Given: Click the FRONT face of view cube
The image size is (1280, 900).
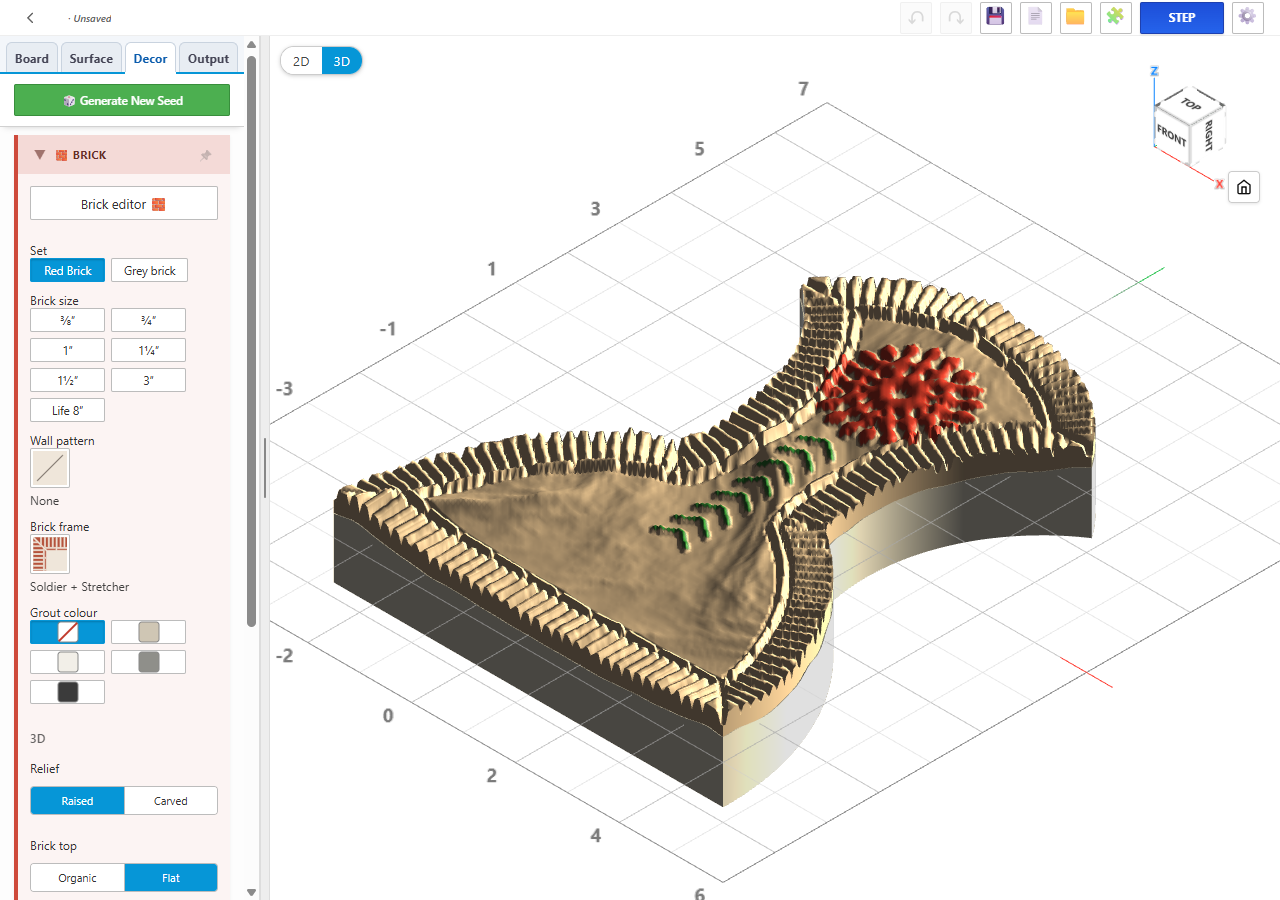Looking at the screenshot, I should pos(1171,135).
